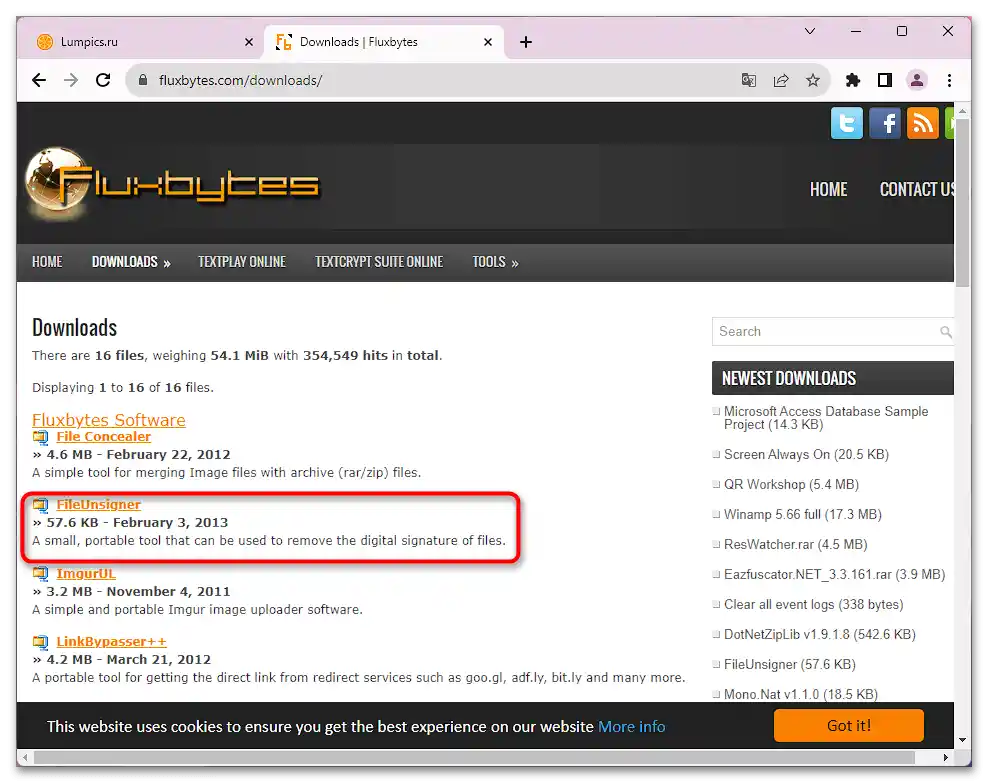Open Fluxbytes Twitter page icon
Viewport: 988px width, 783px height.
pyautogui.click(x=847, y=123)
